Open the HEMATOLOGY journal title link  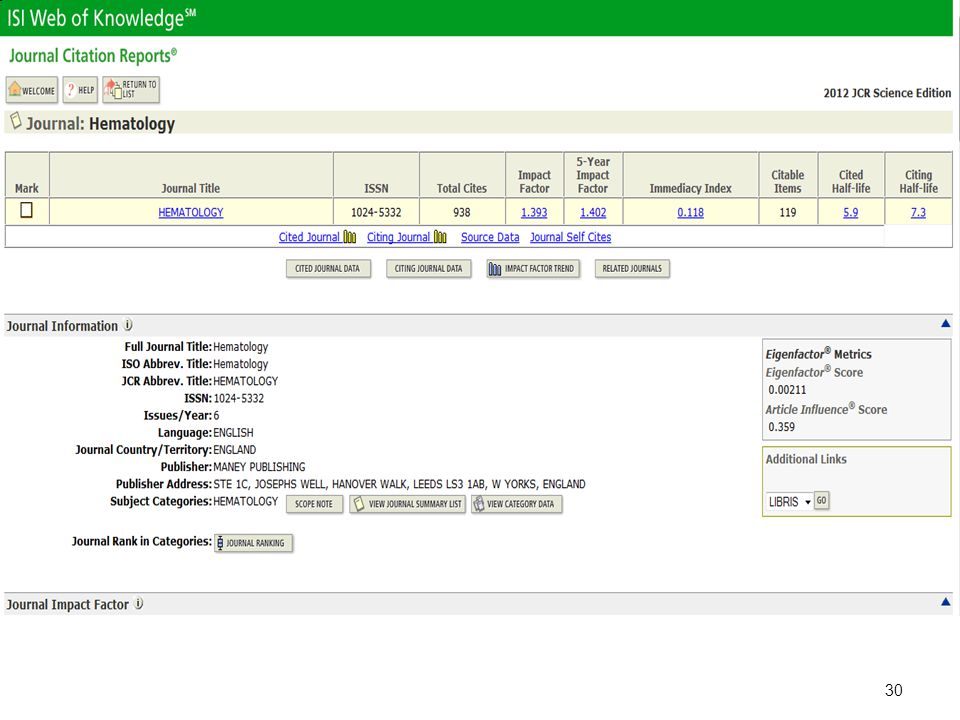[x=191, y=212]
